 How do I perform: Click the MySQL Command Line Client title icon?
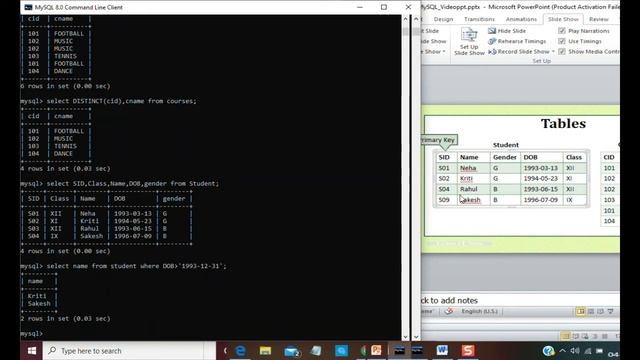tap(28, 7)
